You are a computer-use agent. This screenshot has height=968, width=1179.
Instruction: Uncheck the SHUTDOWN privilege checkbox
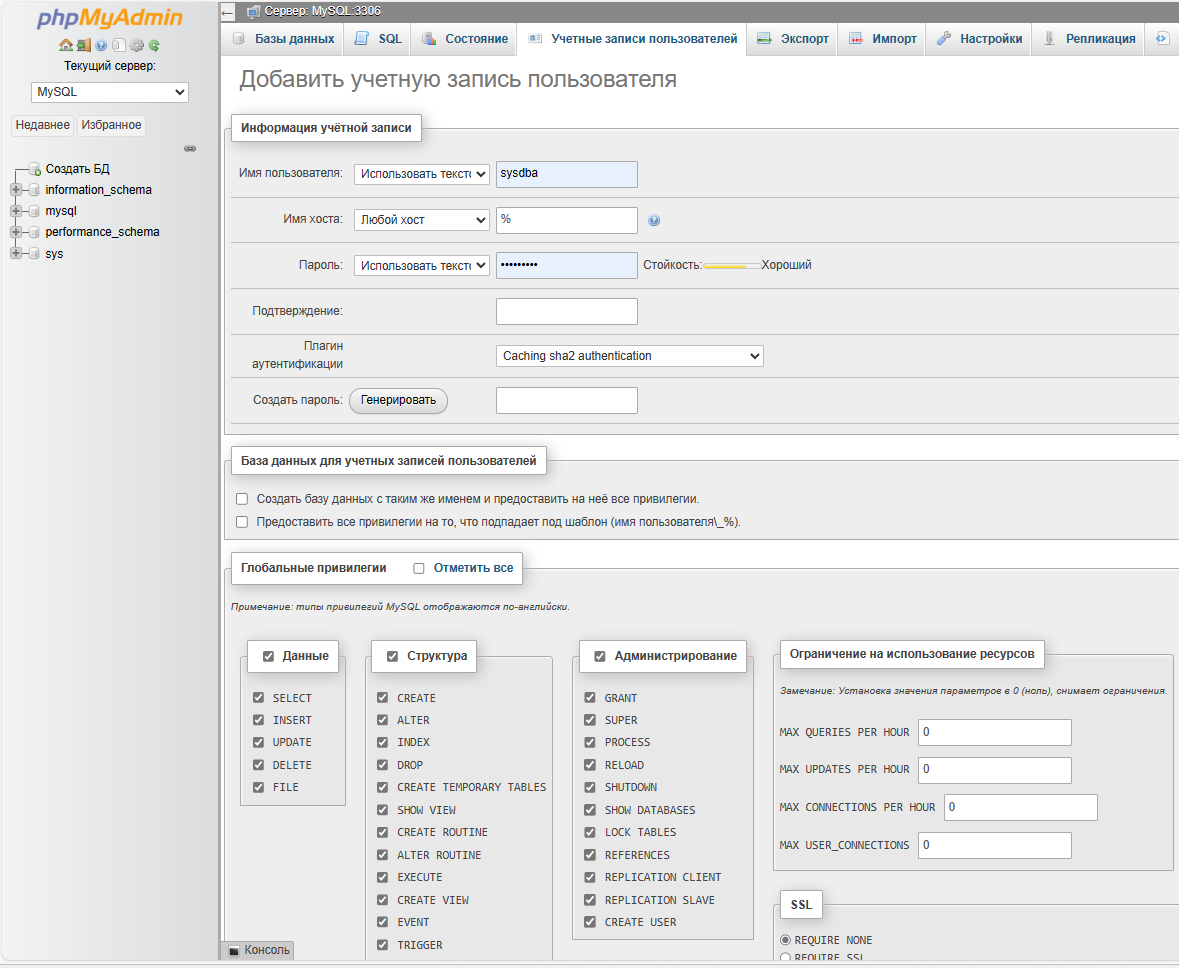pyautogui.click(x=590, y=787)
